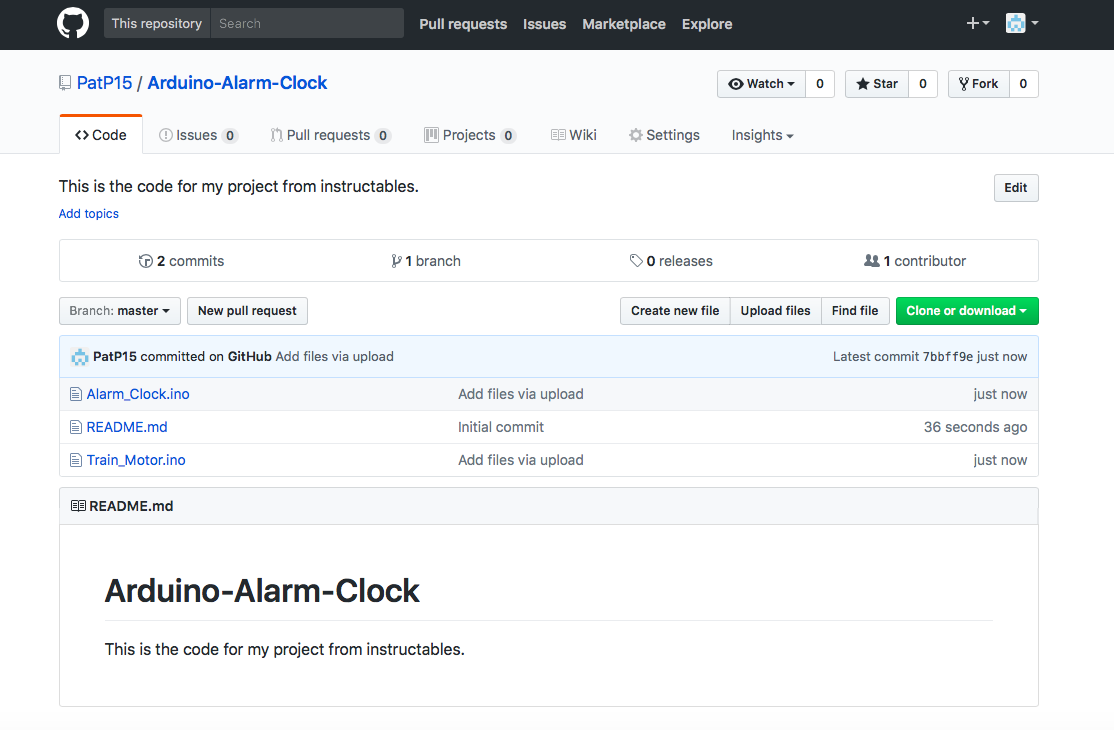Screen dimensions: 1114x730
Task: Open the Watch count of 0
Action: click(x=820, y=84)
